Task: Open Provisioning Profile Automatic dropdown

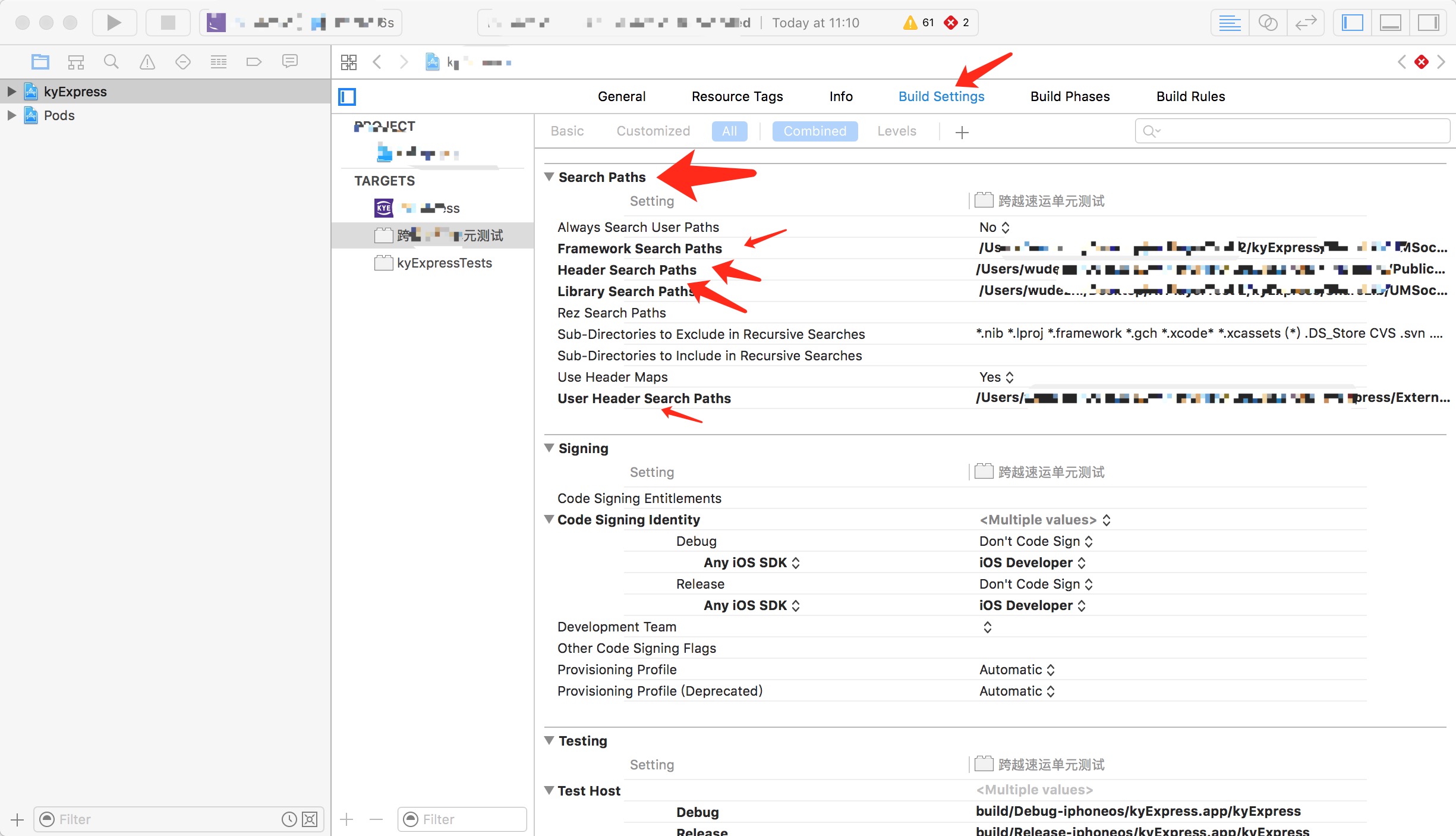Action: click(x=1017, y=670)
